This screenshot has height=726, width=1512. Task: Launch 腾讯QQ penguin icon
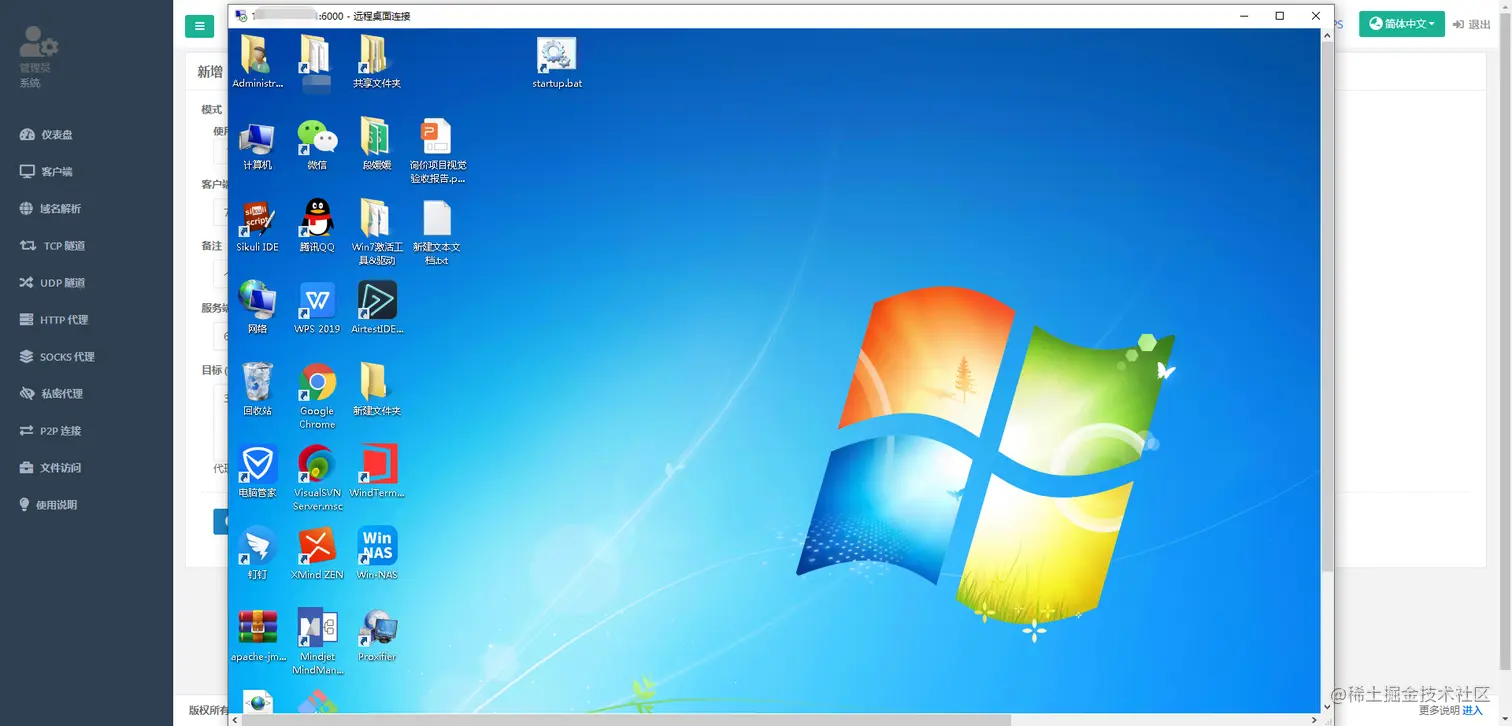coord(317,226)
